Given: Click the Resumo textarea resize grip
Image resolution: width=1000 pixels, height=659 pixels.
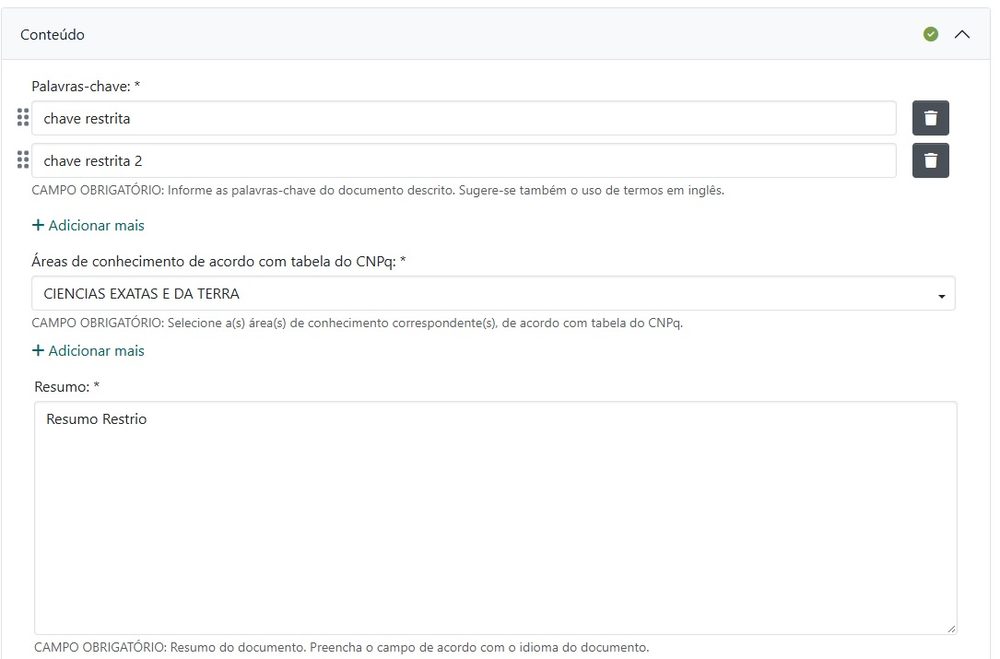Looking at the screenshot, I should [951, 628].
